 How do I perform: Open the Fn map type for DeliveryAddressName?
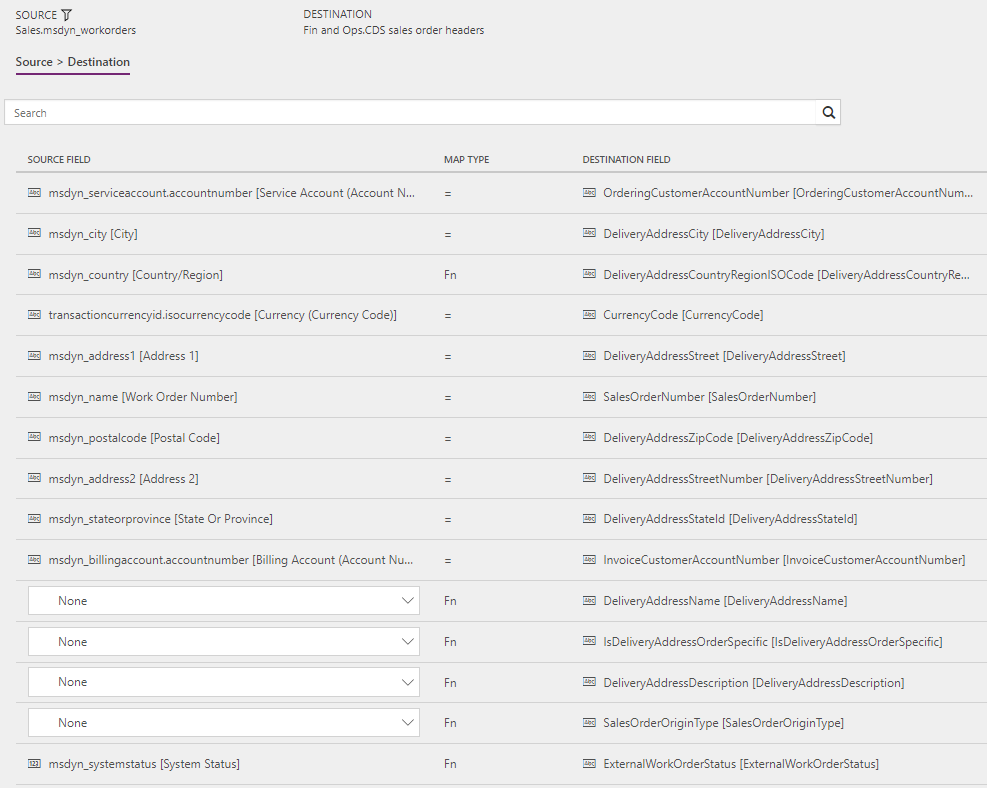450,600
